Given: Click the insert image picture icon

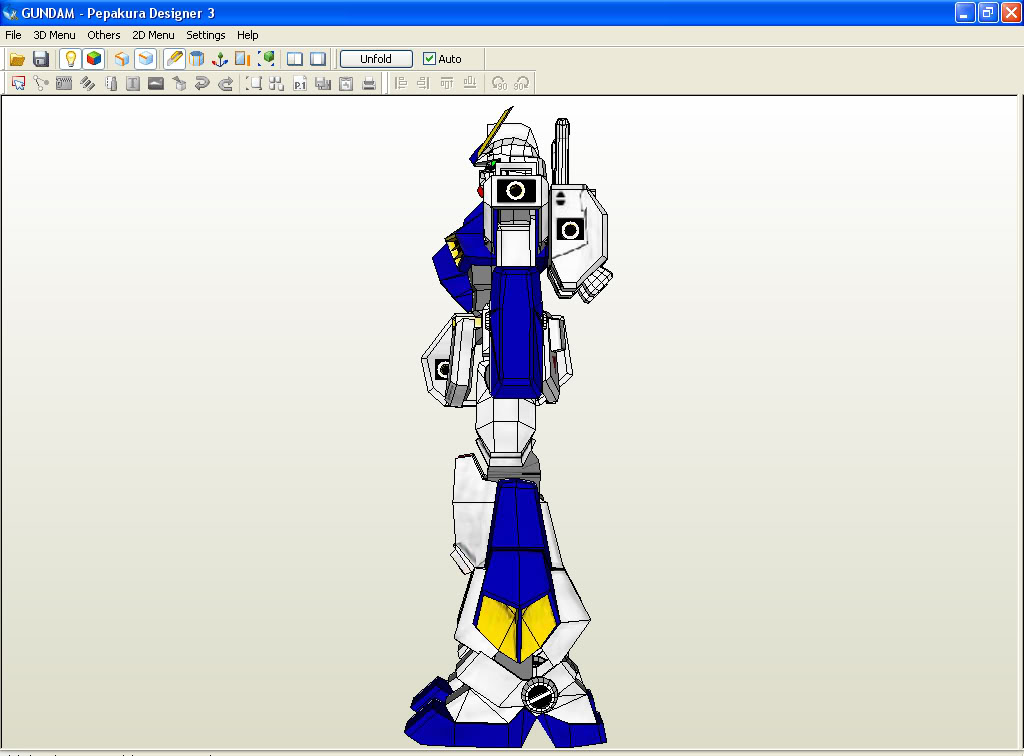Looking at the screenshot, I should point(156,84).
